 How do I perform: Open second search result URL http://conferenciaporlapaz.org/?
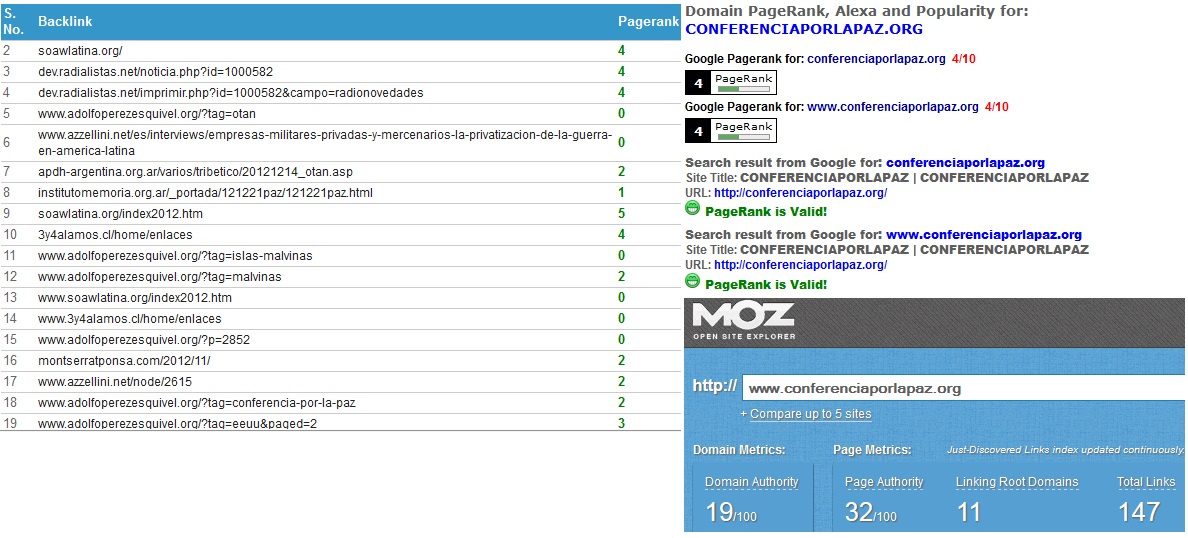pos(800,265)
